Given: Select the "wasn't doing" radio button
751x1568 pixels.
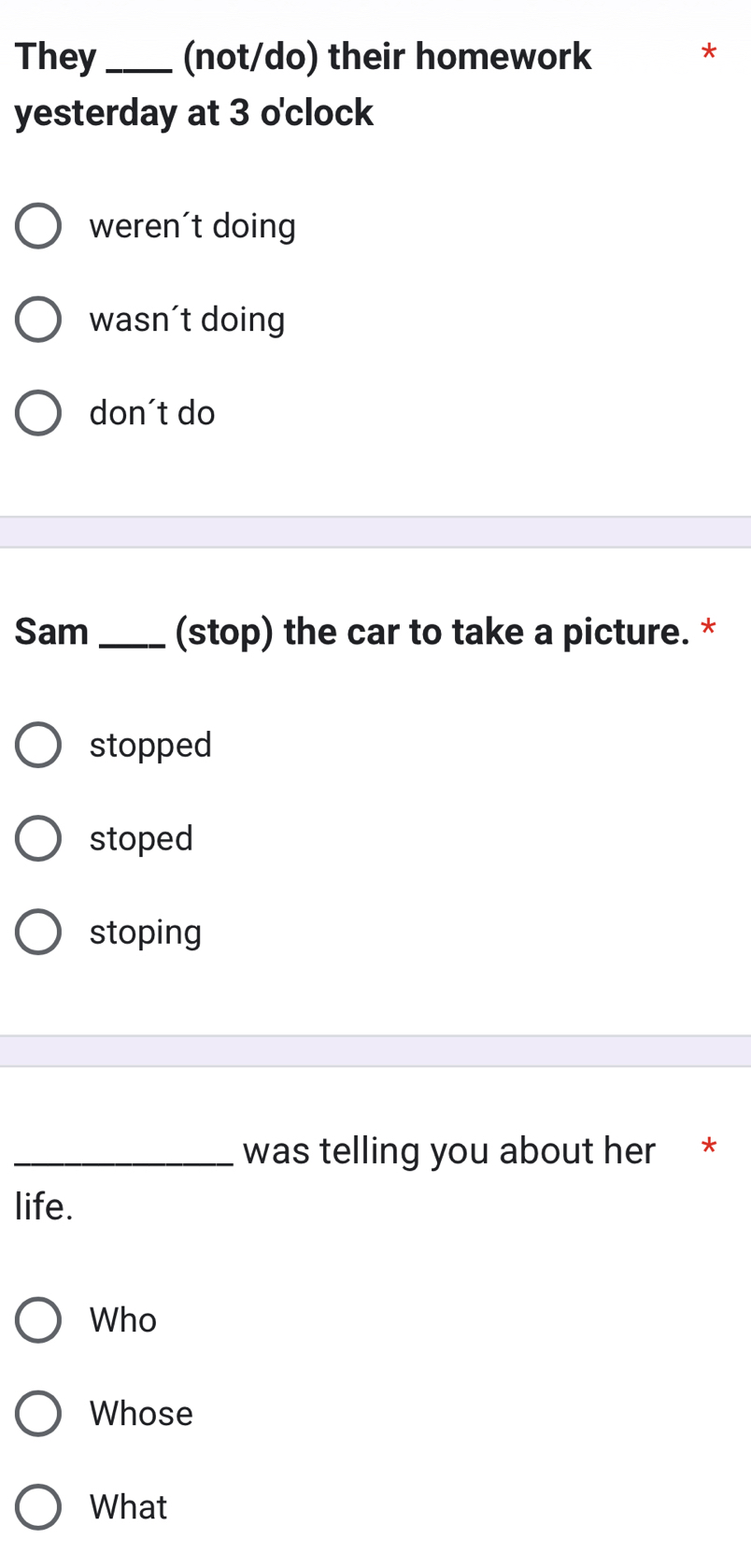Looking at the screenshot, I should point(37,319).
